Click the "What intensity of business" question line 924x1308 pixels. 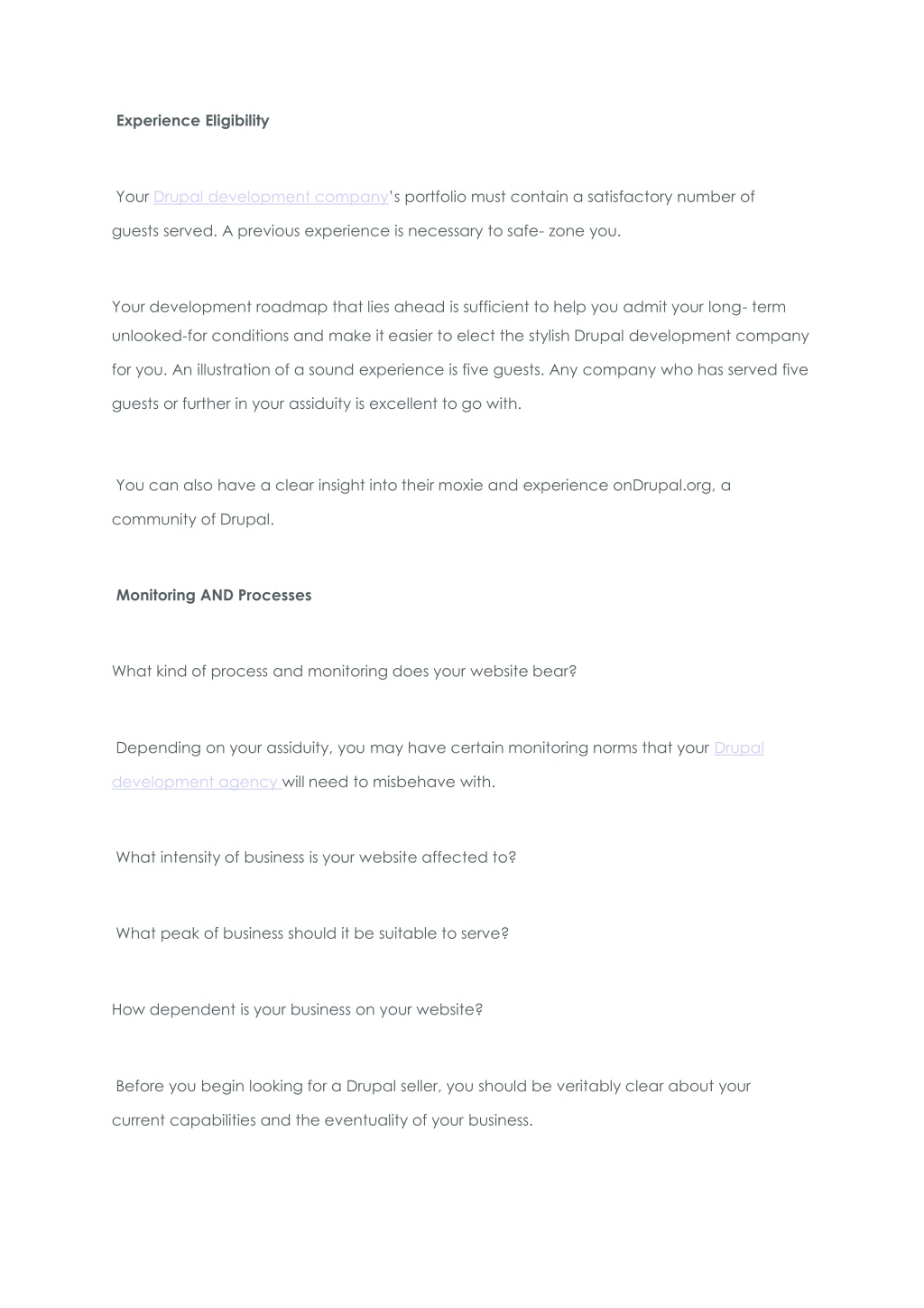pos(316,858)
